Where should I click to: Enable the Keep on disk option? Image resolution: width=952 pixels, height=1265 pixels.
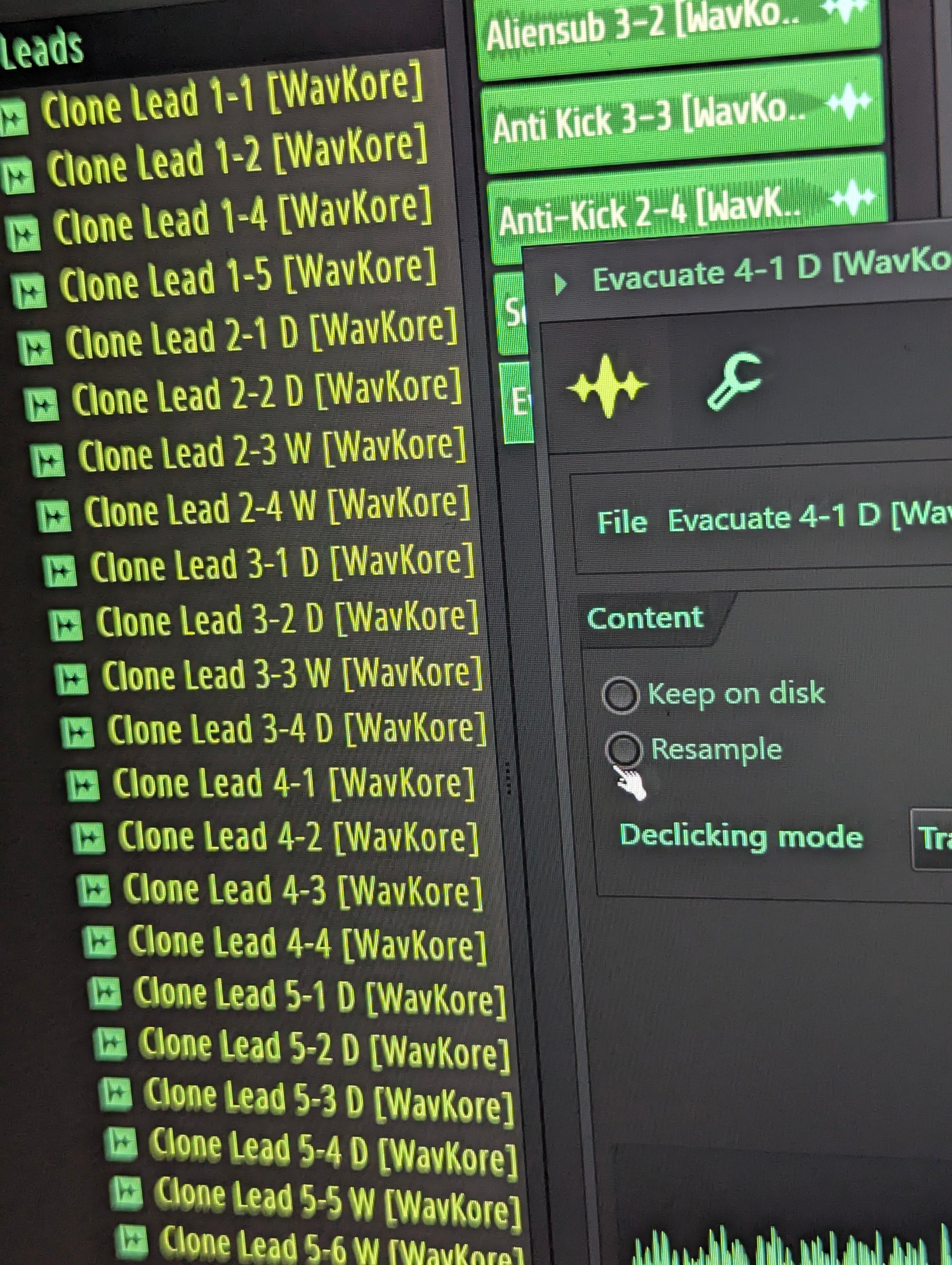(621, 696)
